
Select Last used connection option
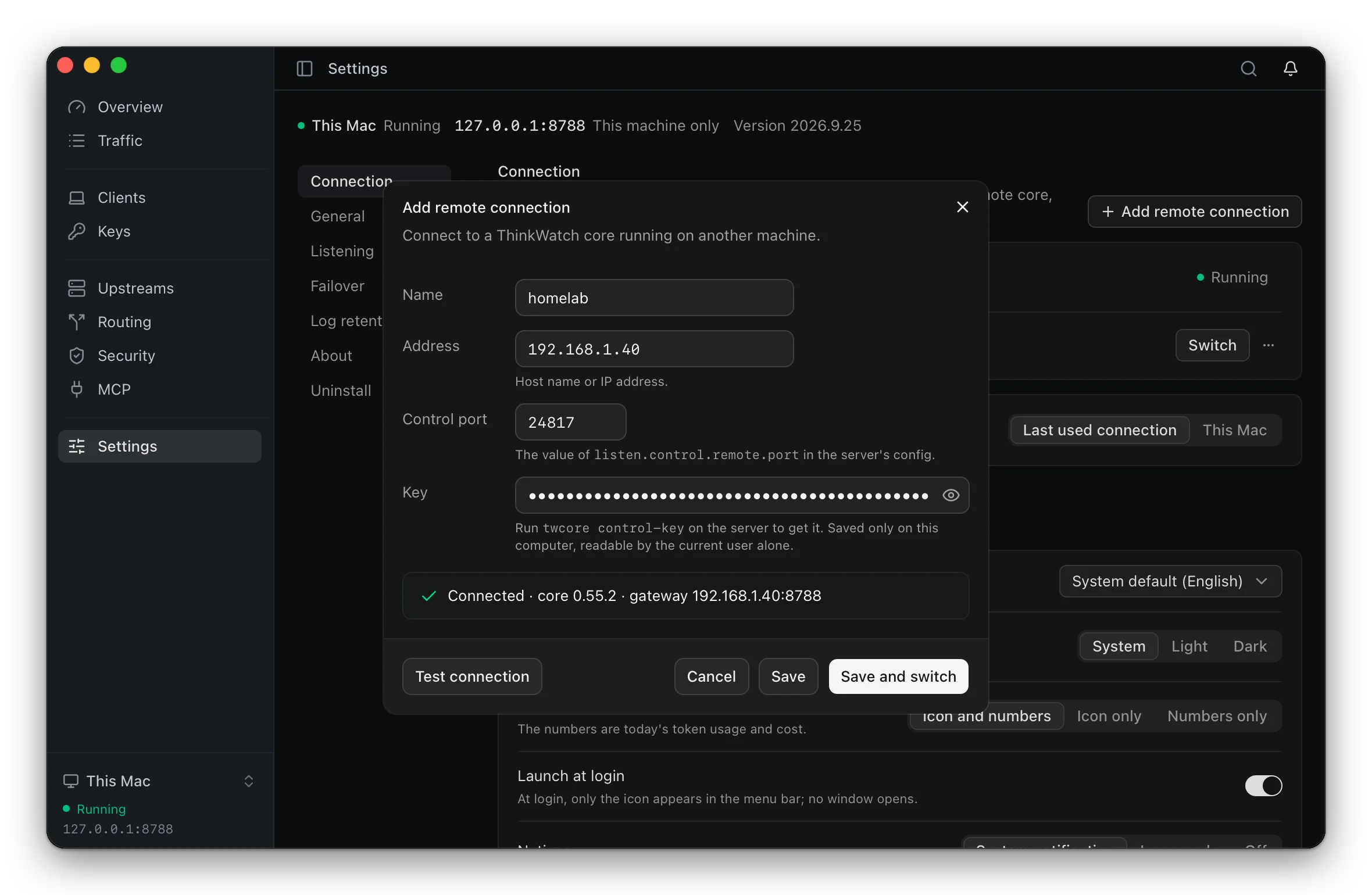pos(1099,430)
